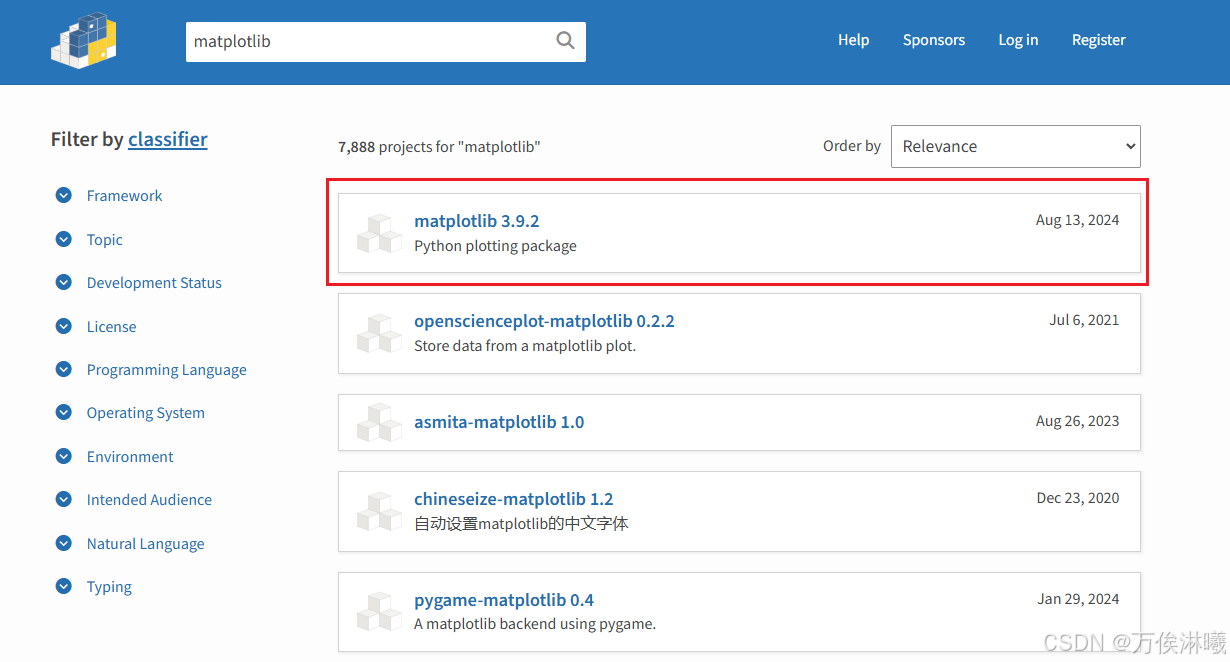Click the package icon beside chineseize-matplotlib
This screenshot has height=662, width=1230.
[x=379, y=512]
